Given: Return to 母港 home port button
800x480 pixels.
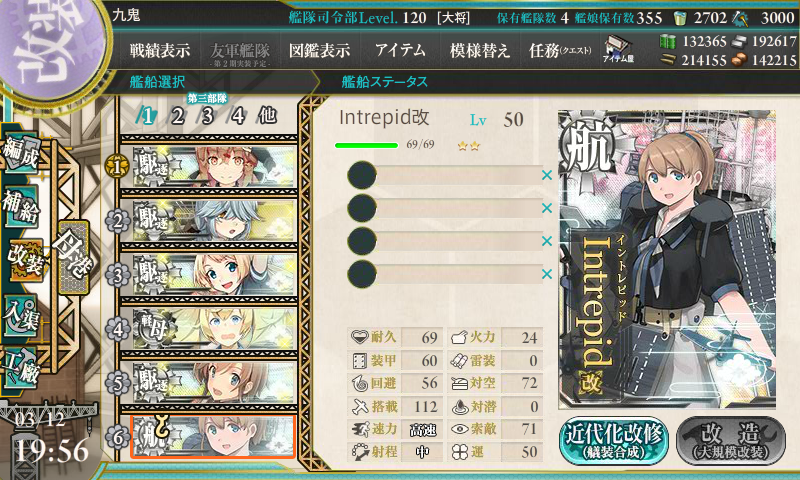Looking at the screenshot, I should click(x=73, y=257).
